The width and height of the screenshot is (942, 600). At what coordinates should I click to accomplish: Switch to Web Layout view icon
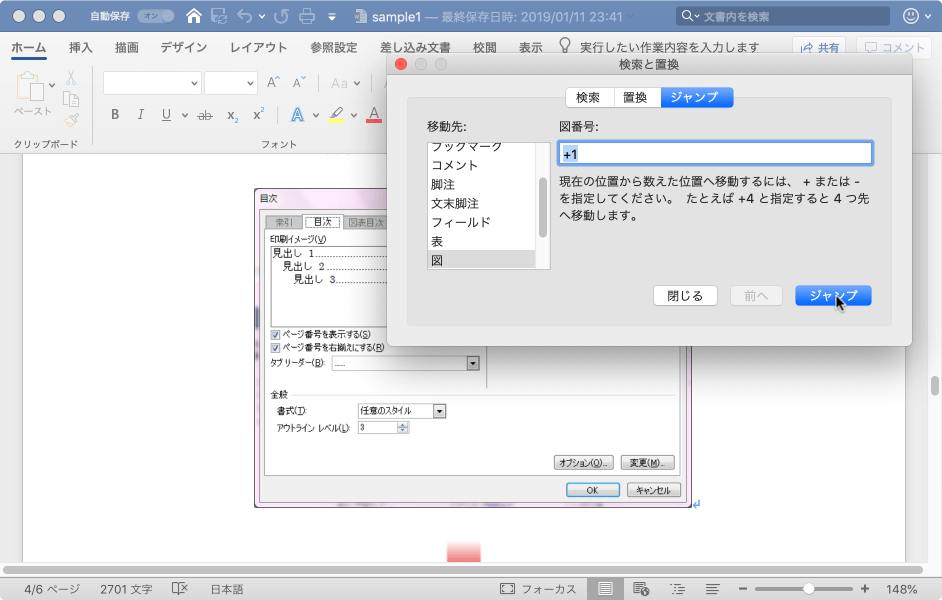tap(640, 589)
